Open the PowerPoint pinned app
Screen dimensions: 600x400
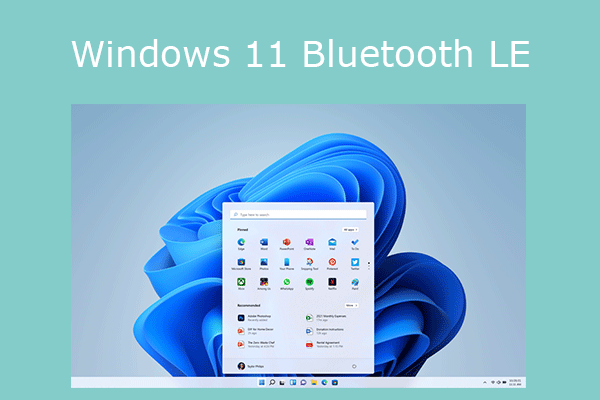pyautogui.click(x=286, y=242)
